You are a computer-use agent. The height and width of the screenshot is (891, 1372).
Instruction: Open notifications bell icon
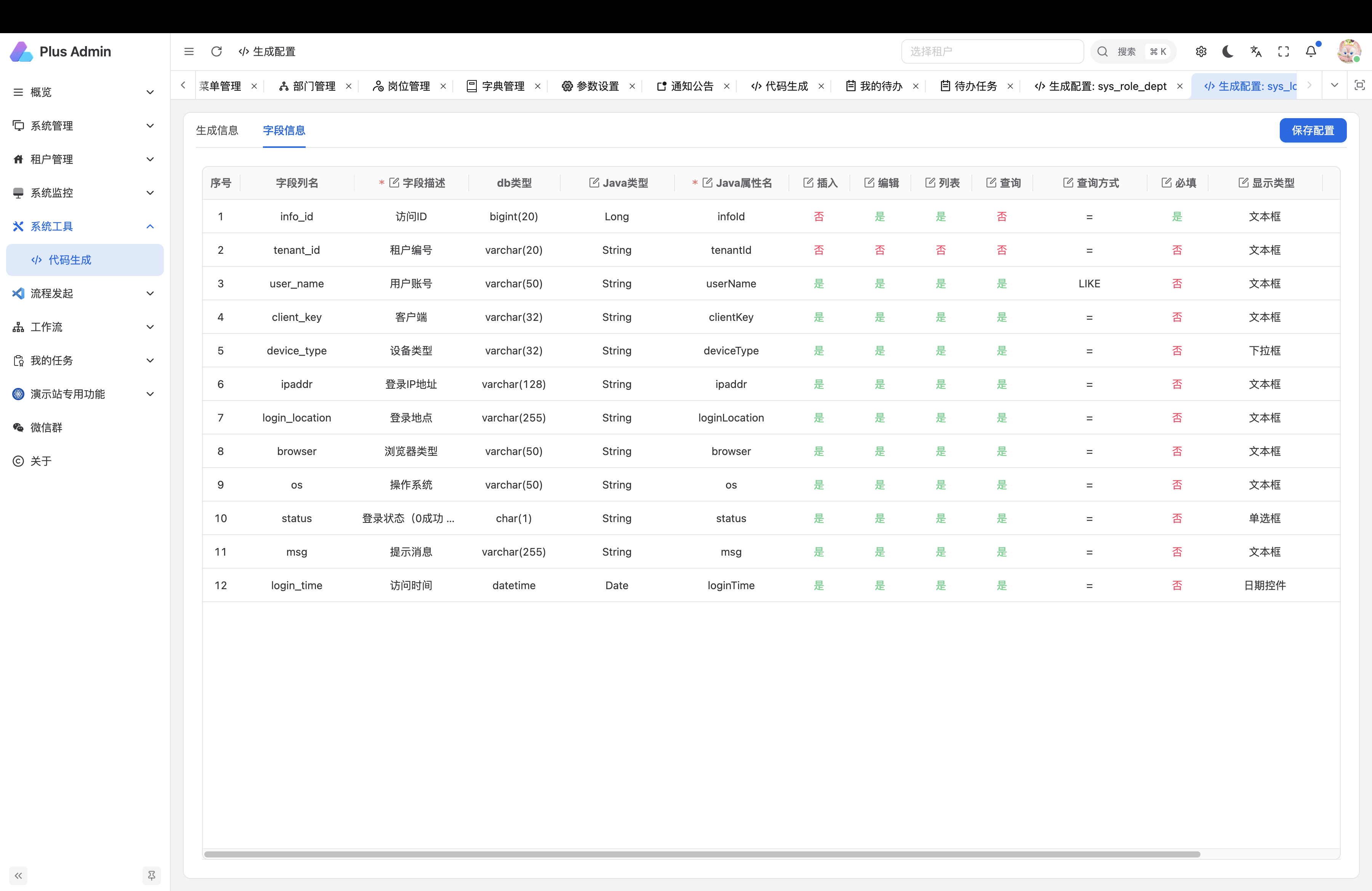tap(1311, 51)
